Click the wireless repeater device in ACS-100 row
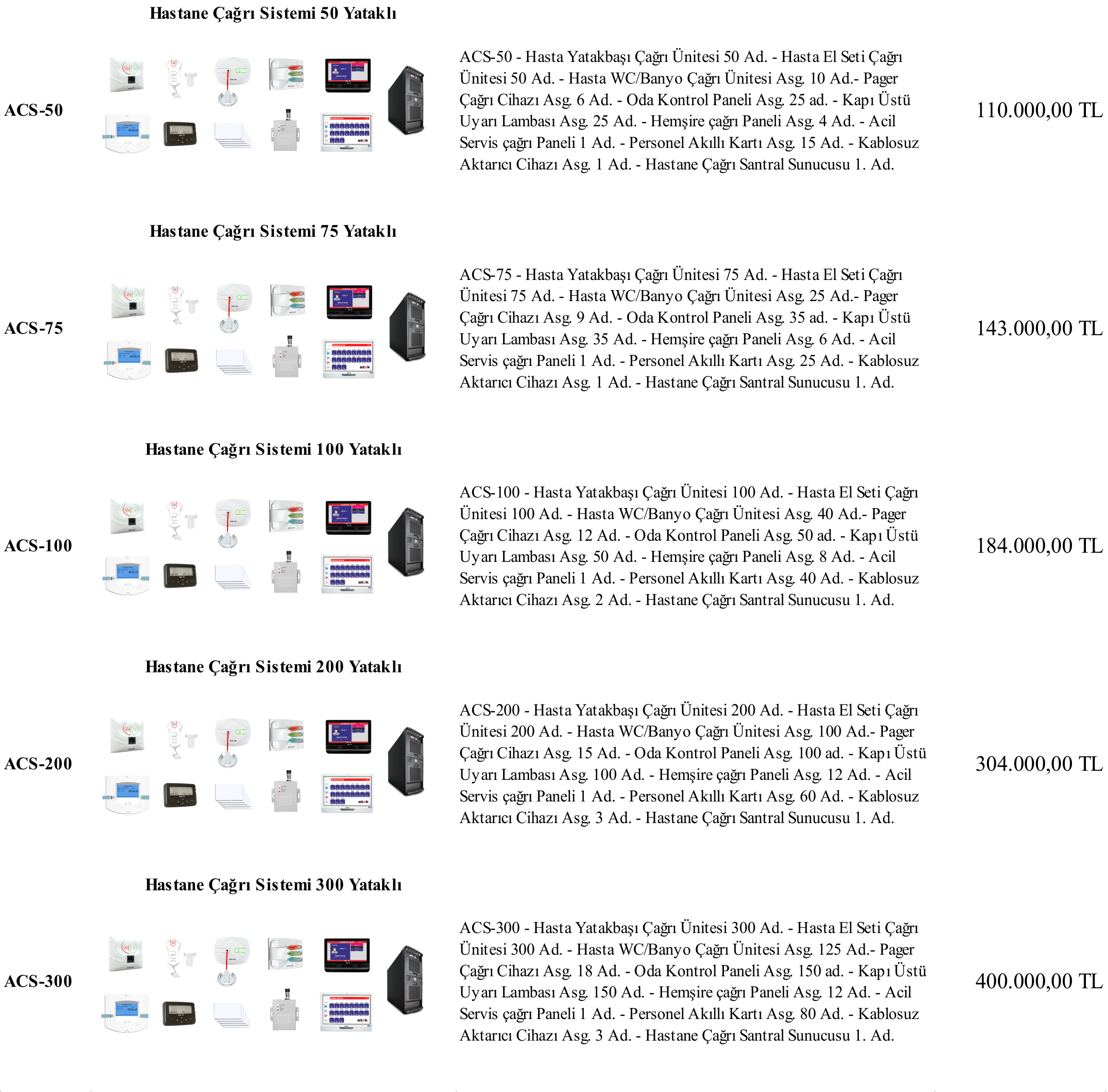Screen dimensions: 1108x1092 point(287,572)
